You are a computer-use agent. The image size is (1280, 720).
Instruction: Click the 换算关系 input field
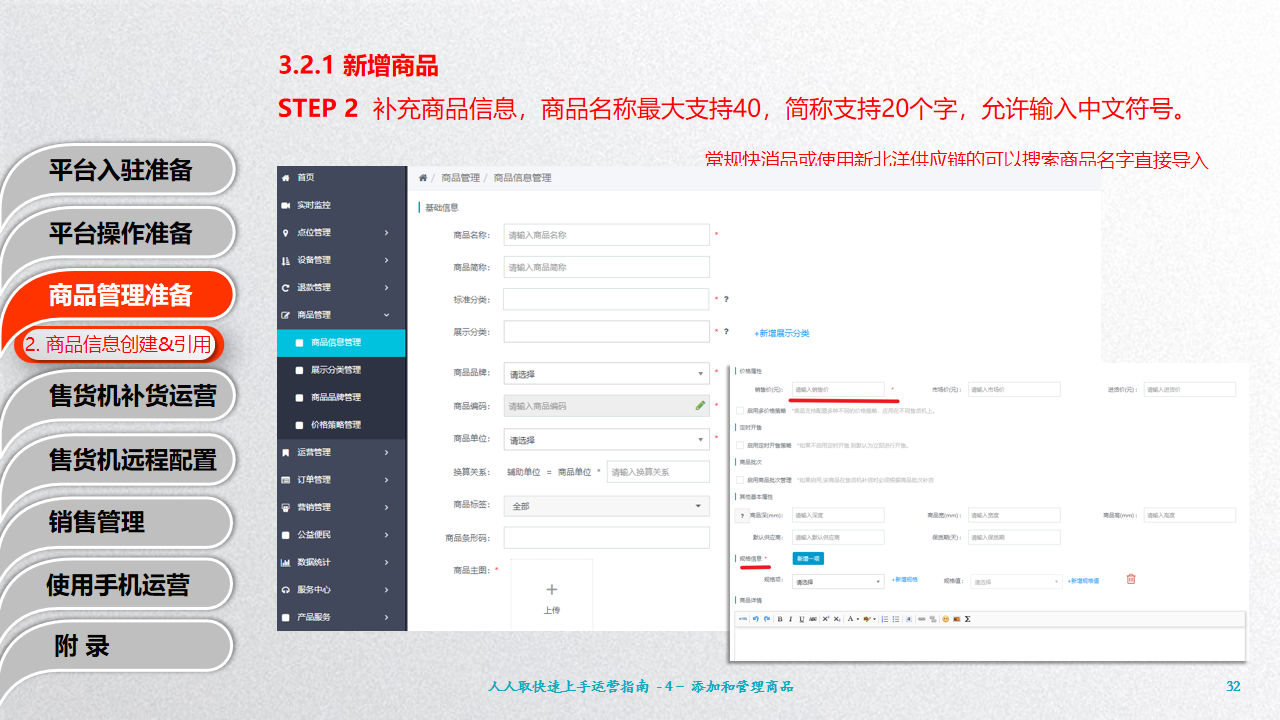[658, 472]
